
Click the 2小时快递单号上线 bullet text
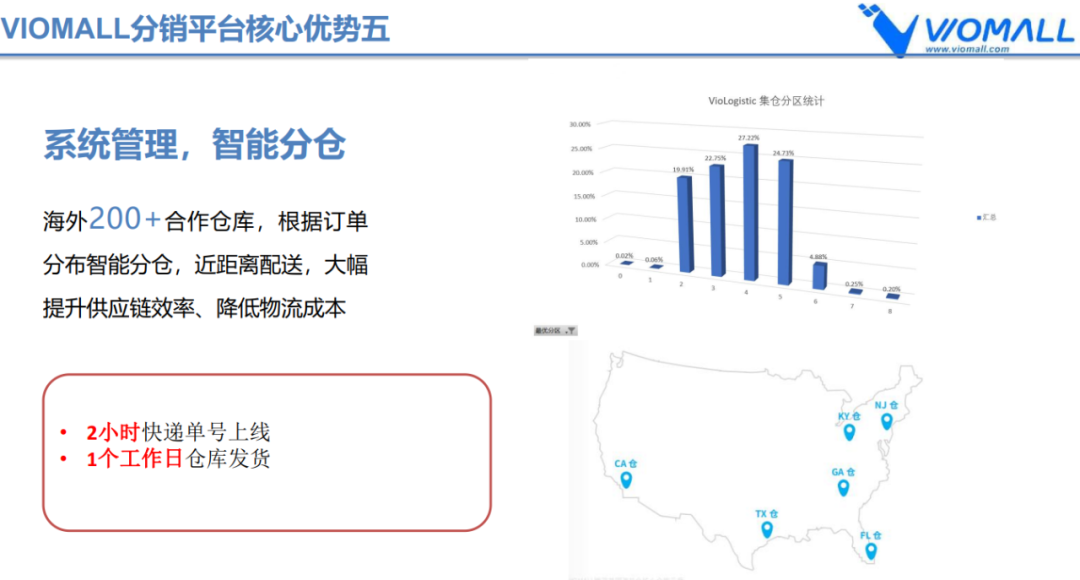[178, 433]
